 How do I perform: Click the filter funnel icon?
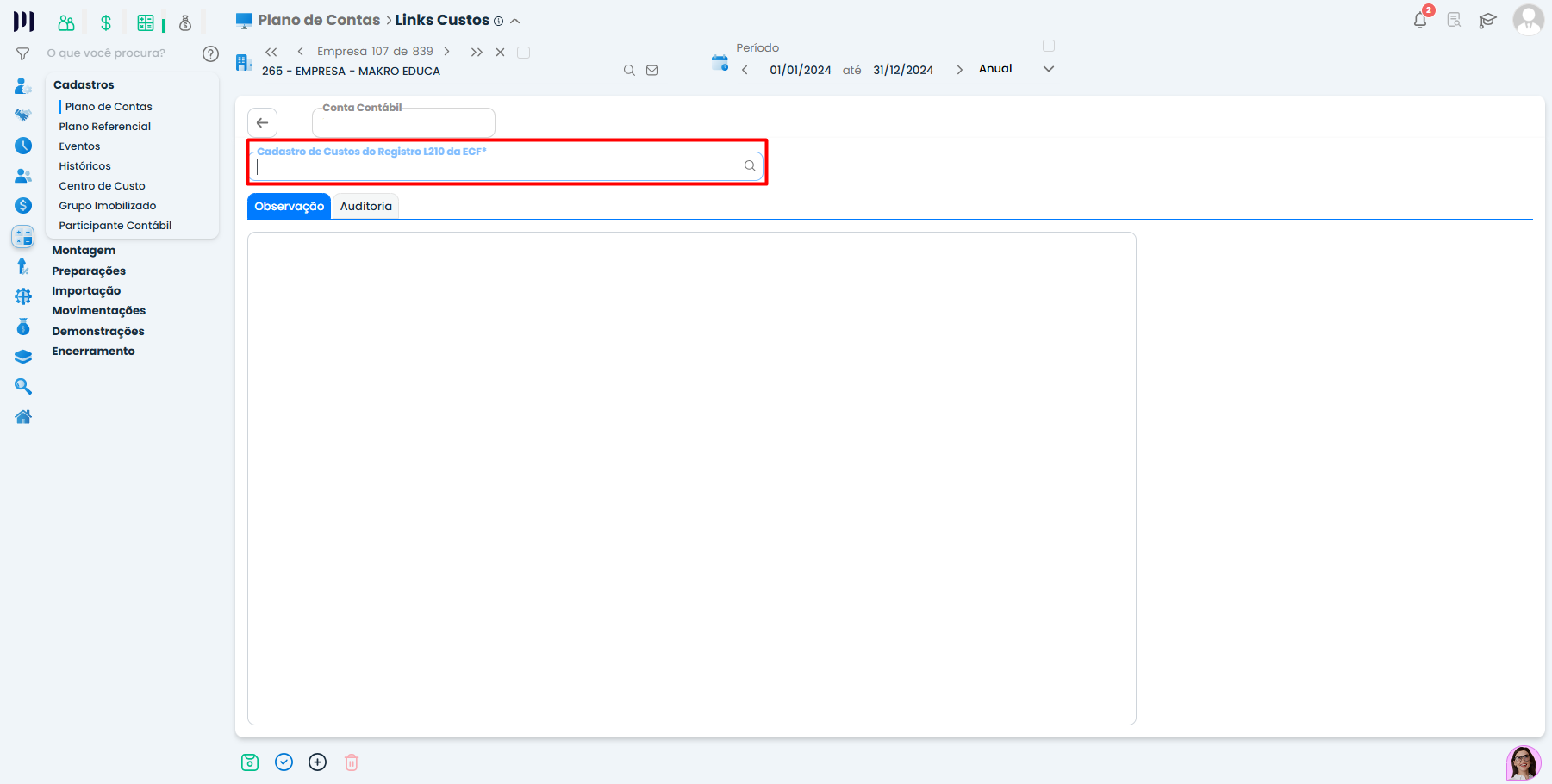pos(23,53)
